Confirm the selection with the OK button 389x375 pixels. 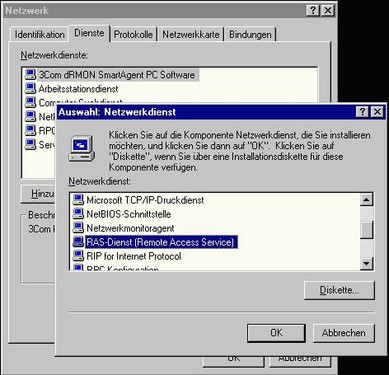tap(276, 333)
